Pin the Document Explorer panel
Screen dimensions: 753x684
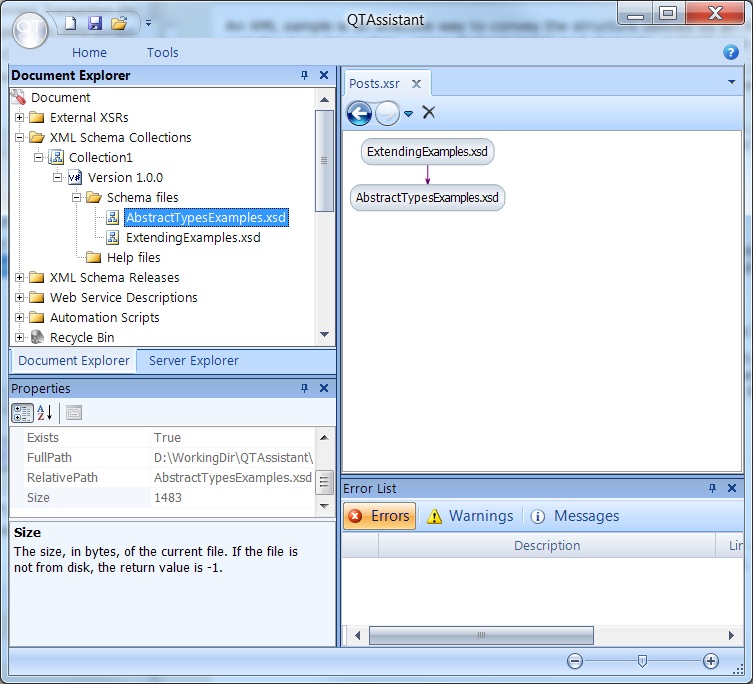(304, 75)
